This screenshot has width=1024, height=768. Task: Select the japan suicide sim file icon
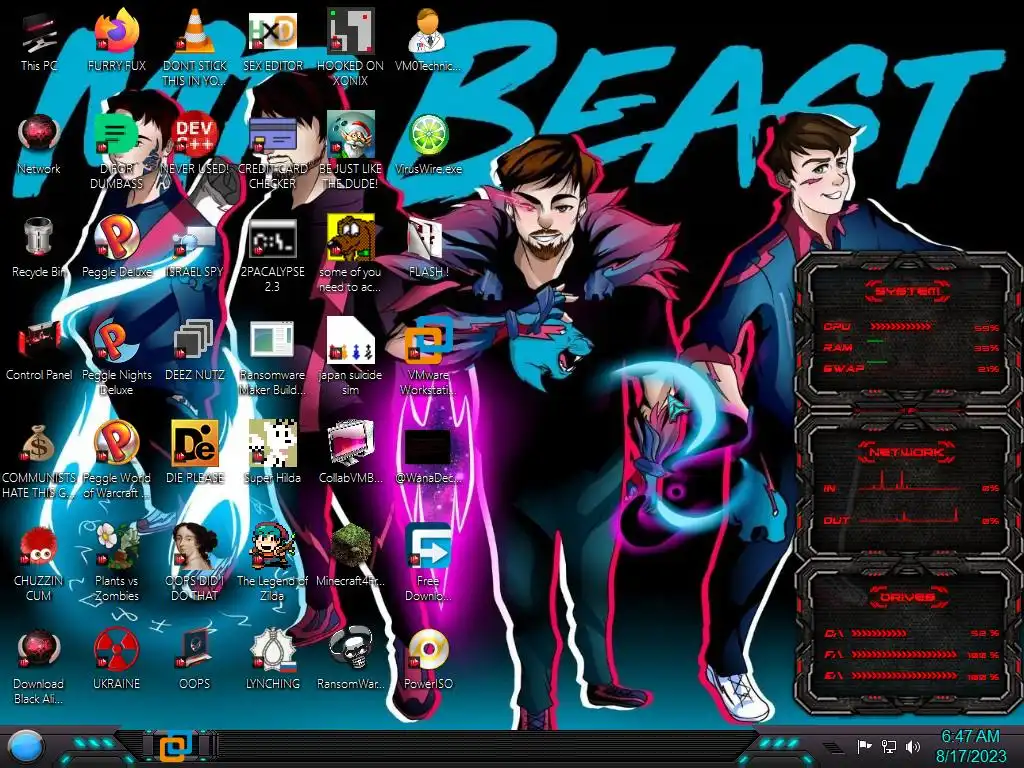click(351, 341)
